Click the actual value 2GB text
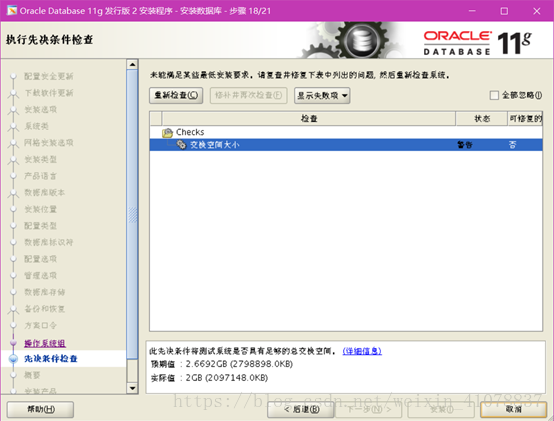Screen dimensions: 554x421 227,378
